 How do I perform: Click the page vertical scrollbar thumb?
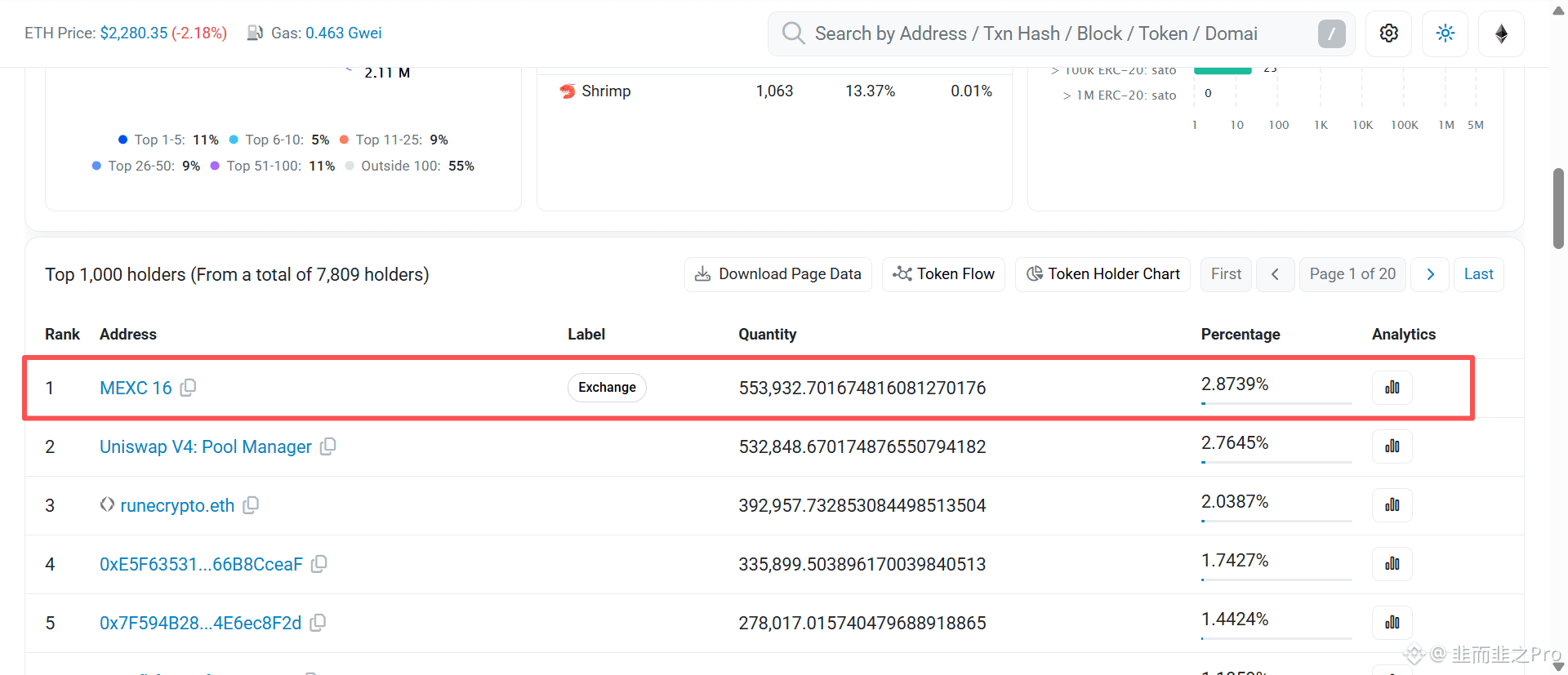1558,208
